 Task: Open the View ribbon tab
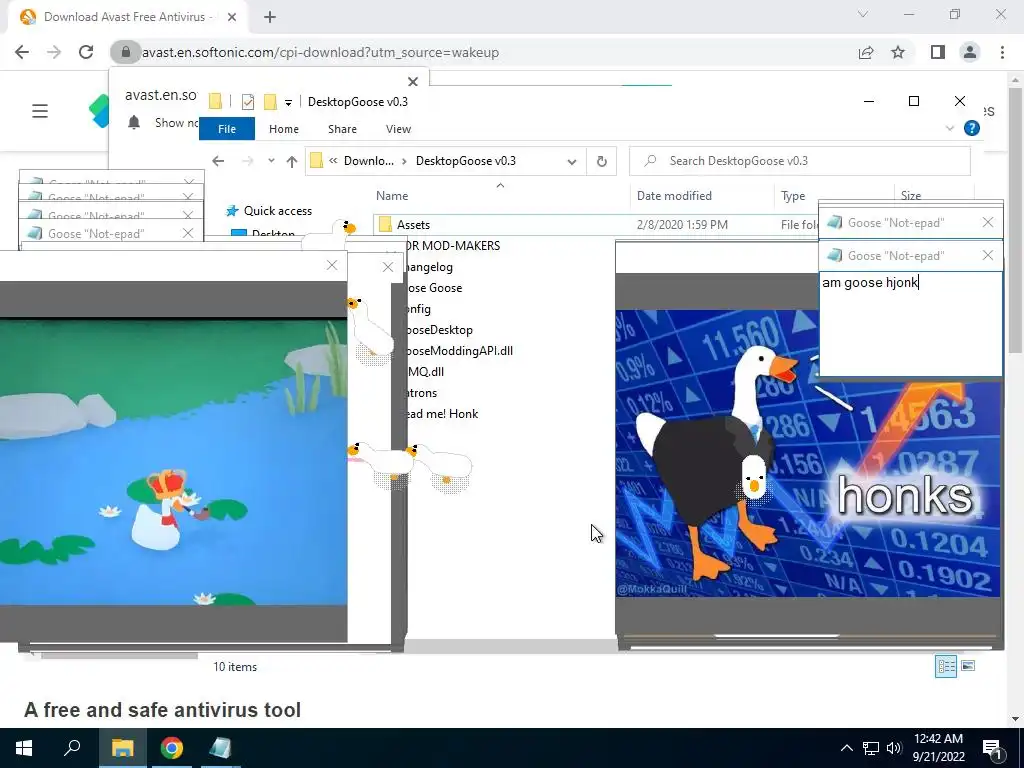(398, 129)
